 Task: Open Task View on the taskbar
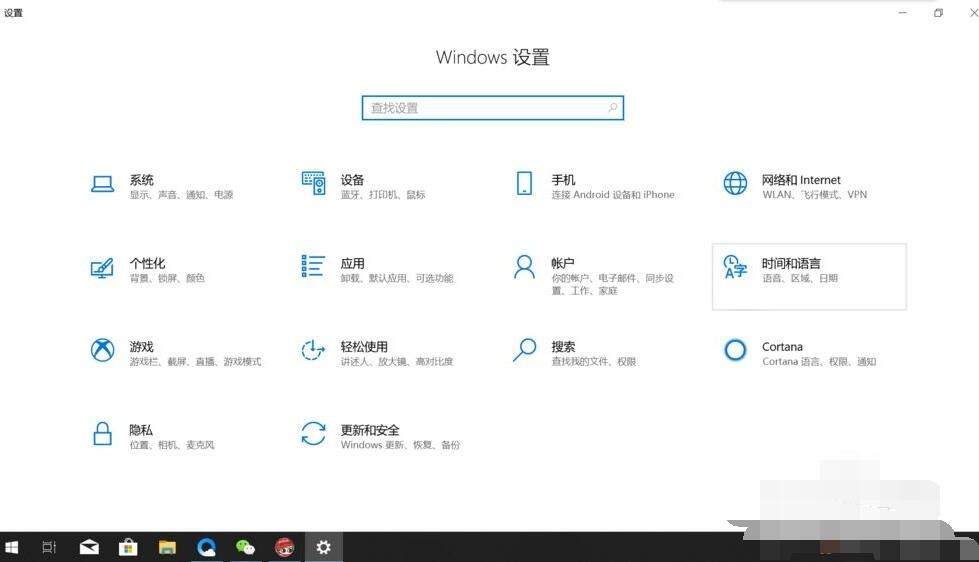tap(49, 548)
